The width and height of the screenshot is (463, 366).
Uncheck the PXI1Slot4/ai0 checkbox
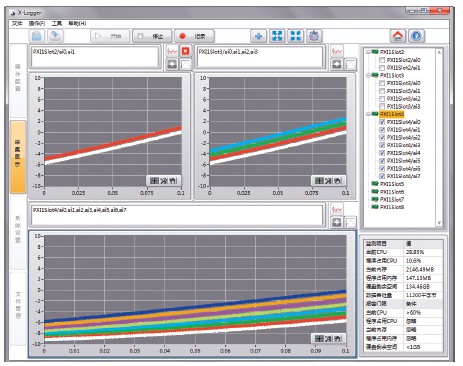pyautogui.click(x=382, y=122)
